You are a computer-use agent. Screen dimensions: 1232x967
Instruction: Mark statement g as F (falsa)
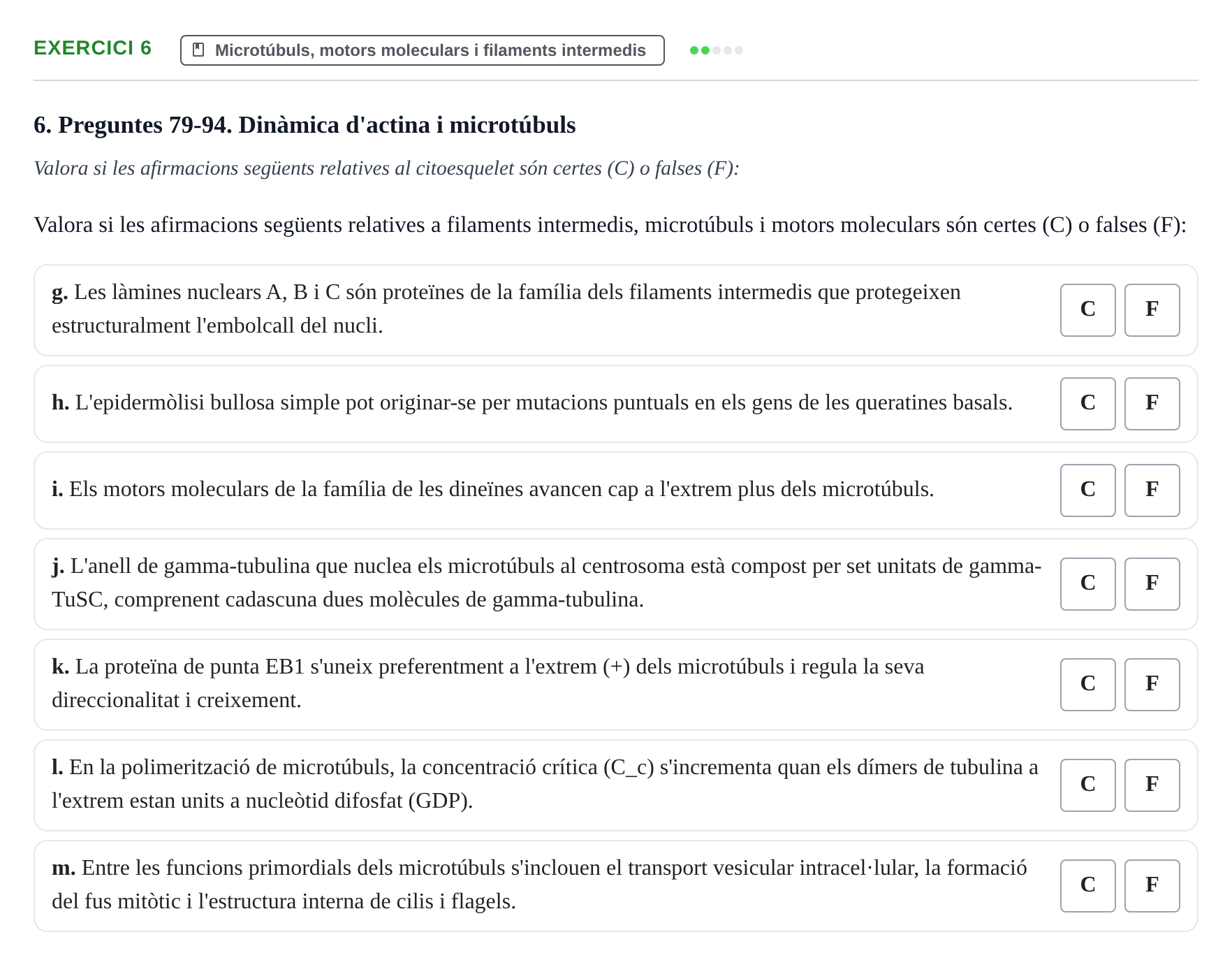[x=1152, y=310]
